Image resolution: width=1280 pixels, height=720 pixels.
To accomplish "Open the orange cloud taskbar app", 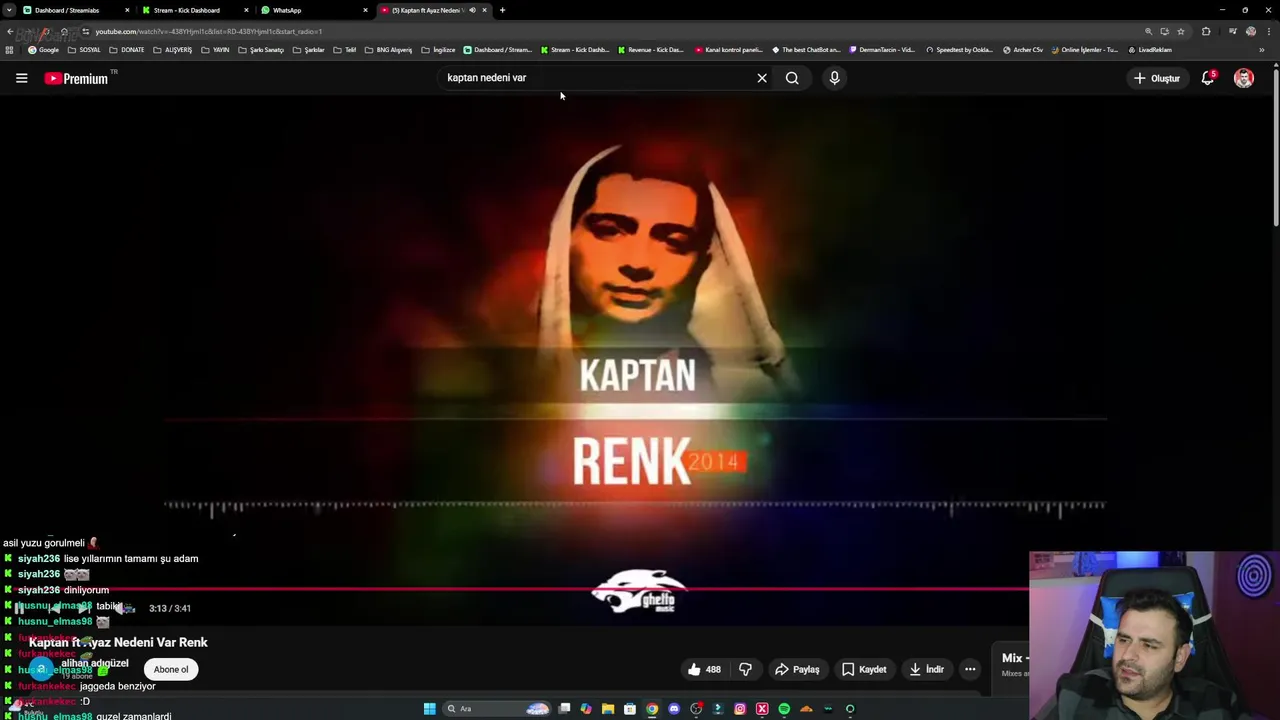I will (x=806, y=709).
